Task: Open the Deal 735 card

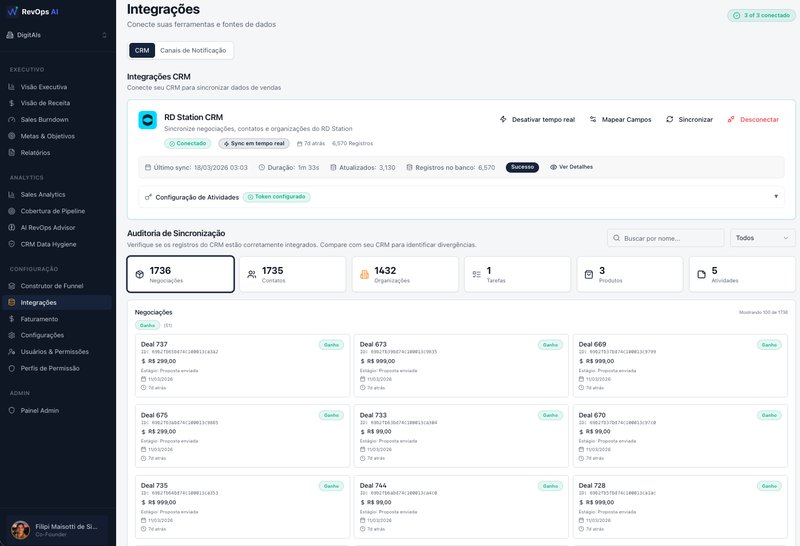Action: click(242, 507)
